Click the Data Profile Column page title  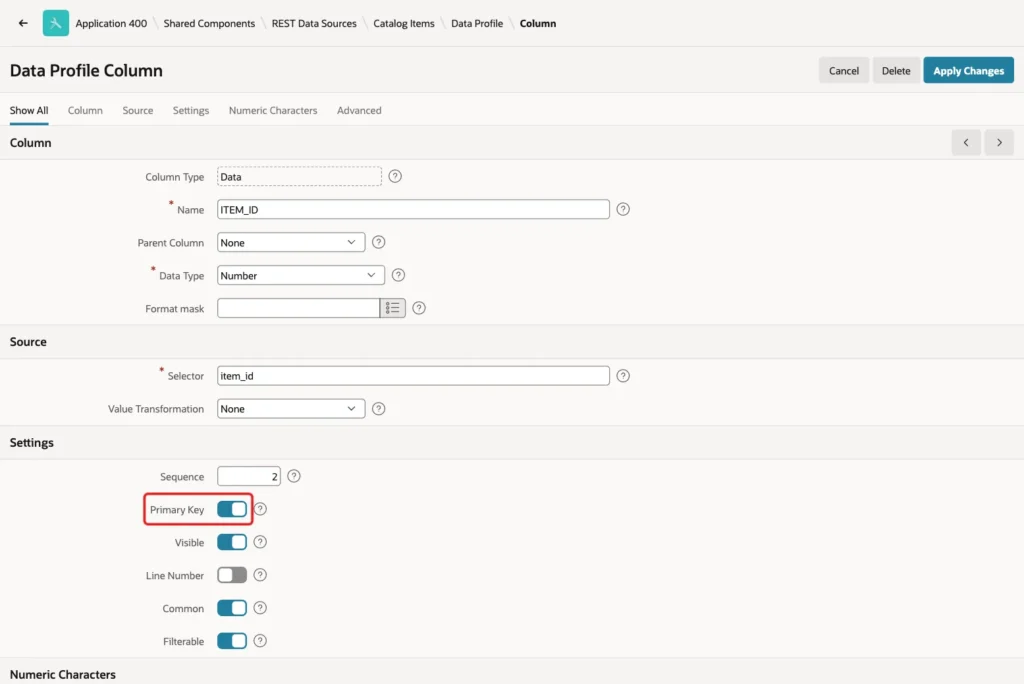(x=86, y=71)
